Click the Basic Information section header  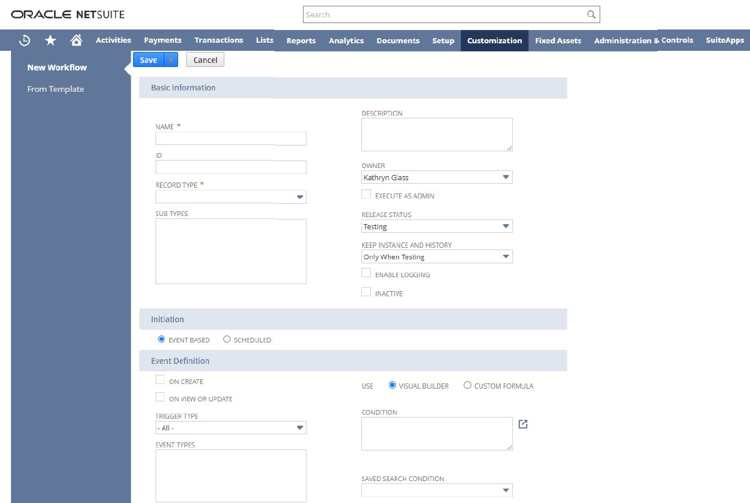tap(353, 88)
